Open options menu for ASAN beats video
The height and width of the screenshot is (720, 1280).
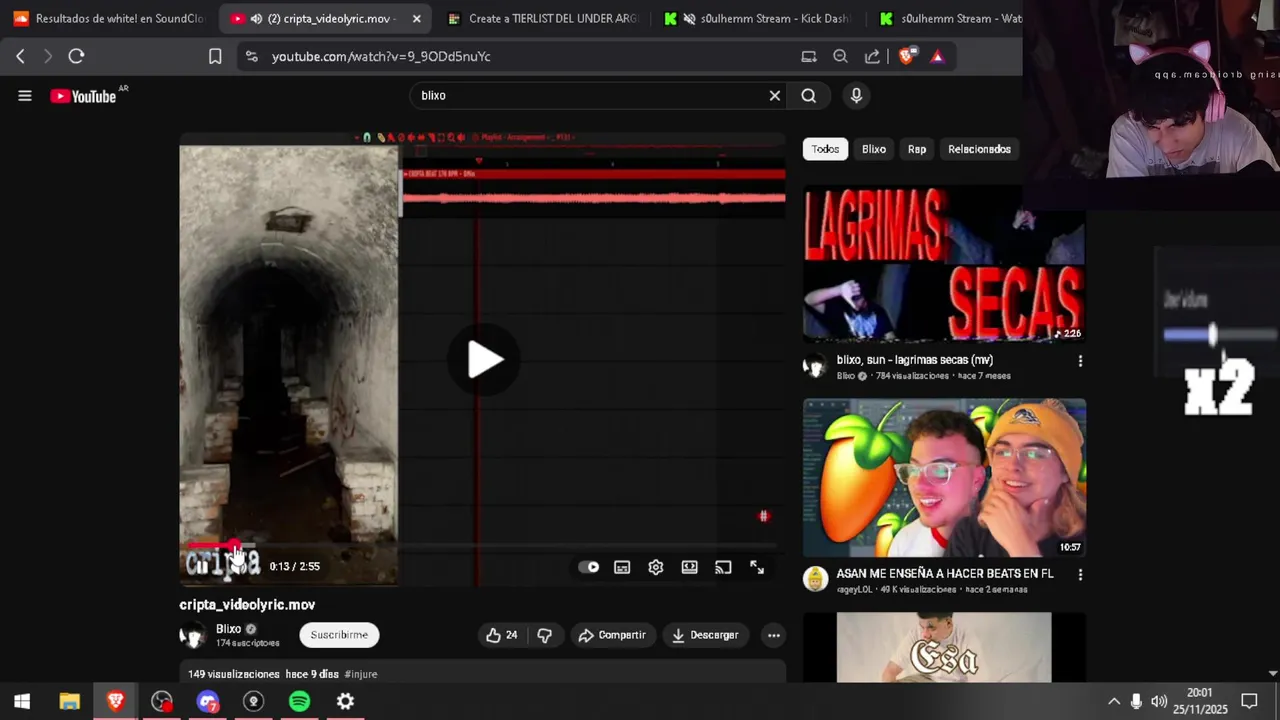click(x=1080, y=575)
